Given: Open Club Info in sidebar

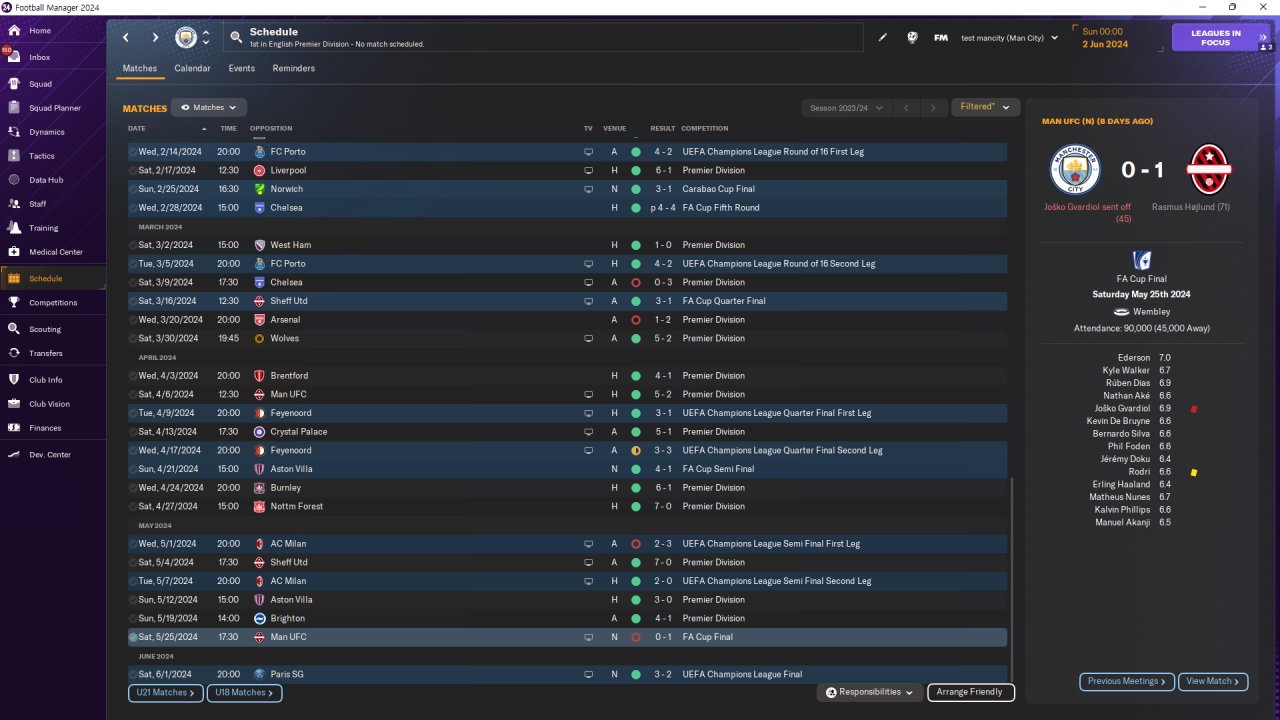Looking at the screenshot, I should coord(46,380).
